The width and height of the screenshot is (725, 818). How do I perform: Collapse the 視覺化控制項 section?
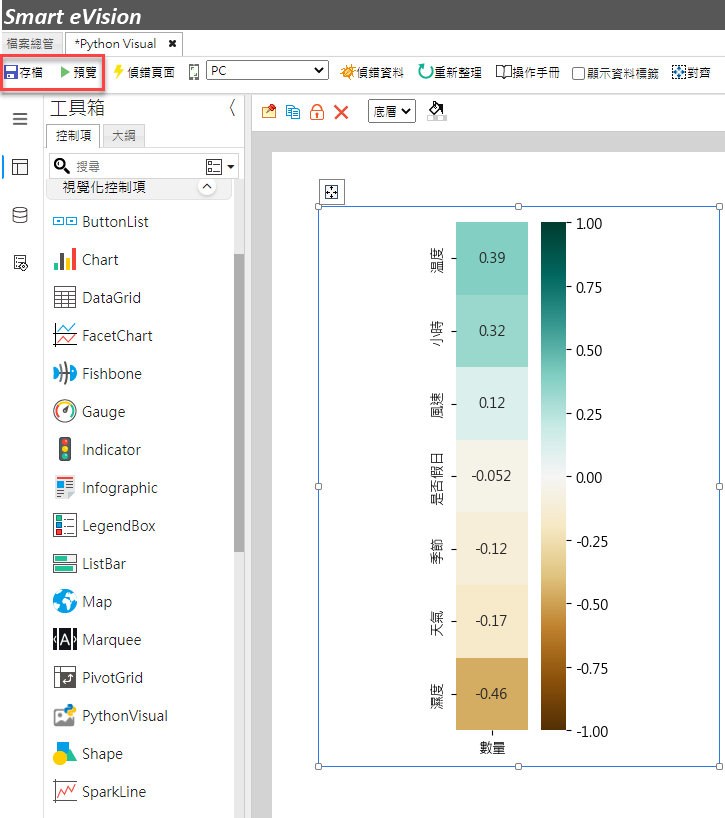click(x=207, y=187)
